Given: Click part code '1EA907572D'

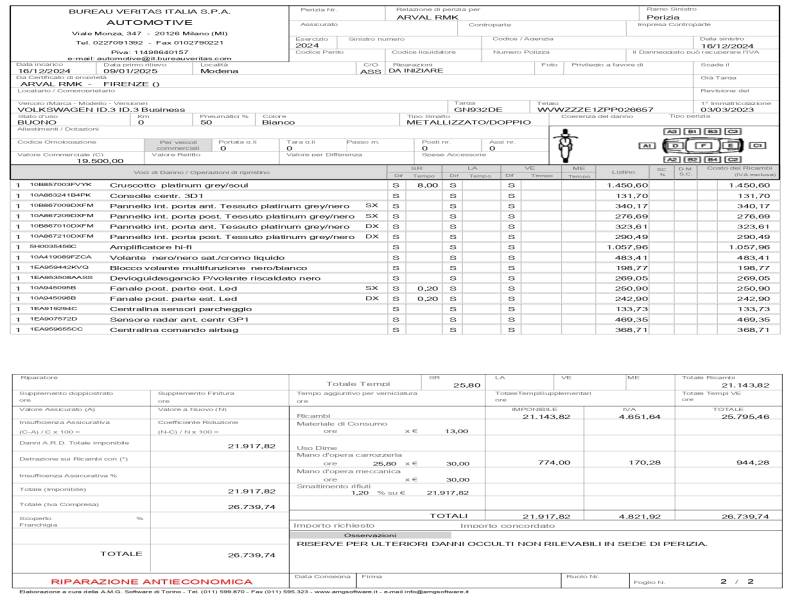Looking at the screenshot, I should point(53,319).
